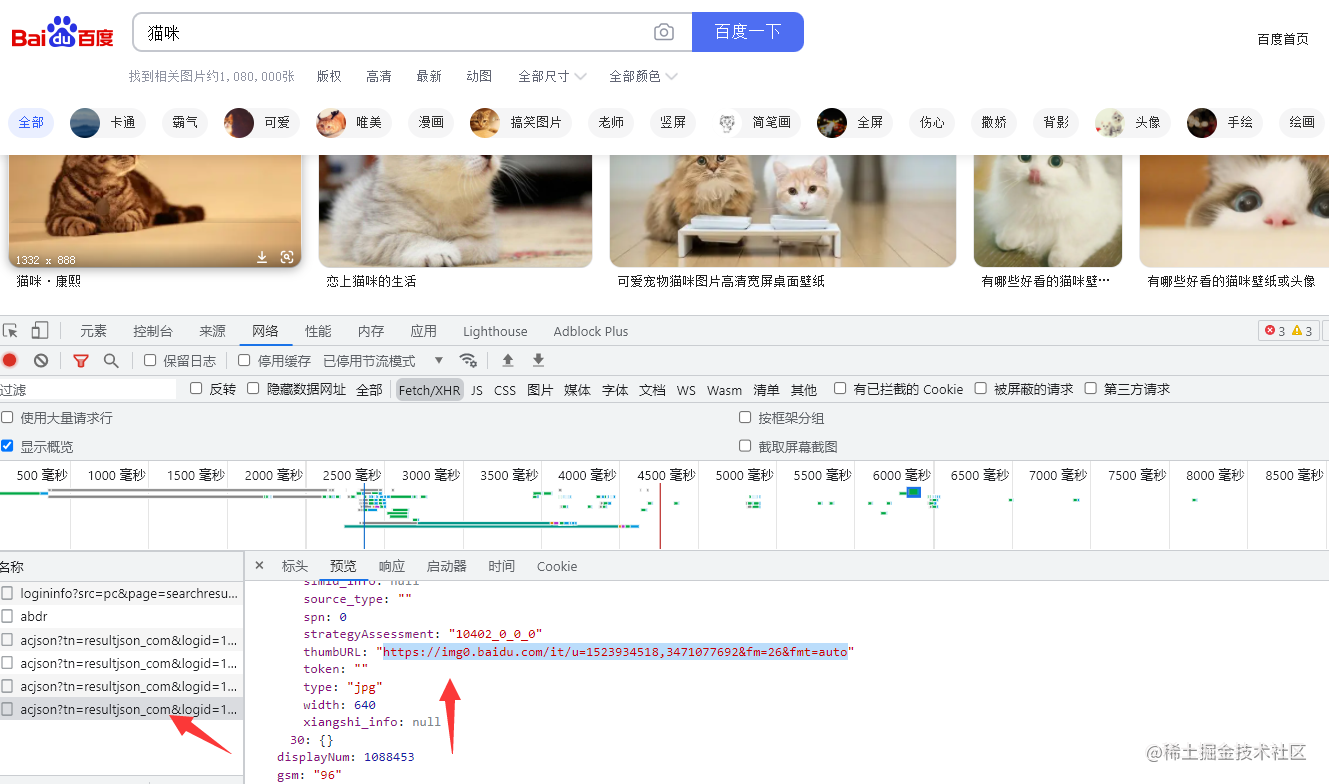
Task: Check the 被屏蔽的请求 checkbox
Action: [981, 389]
